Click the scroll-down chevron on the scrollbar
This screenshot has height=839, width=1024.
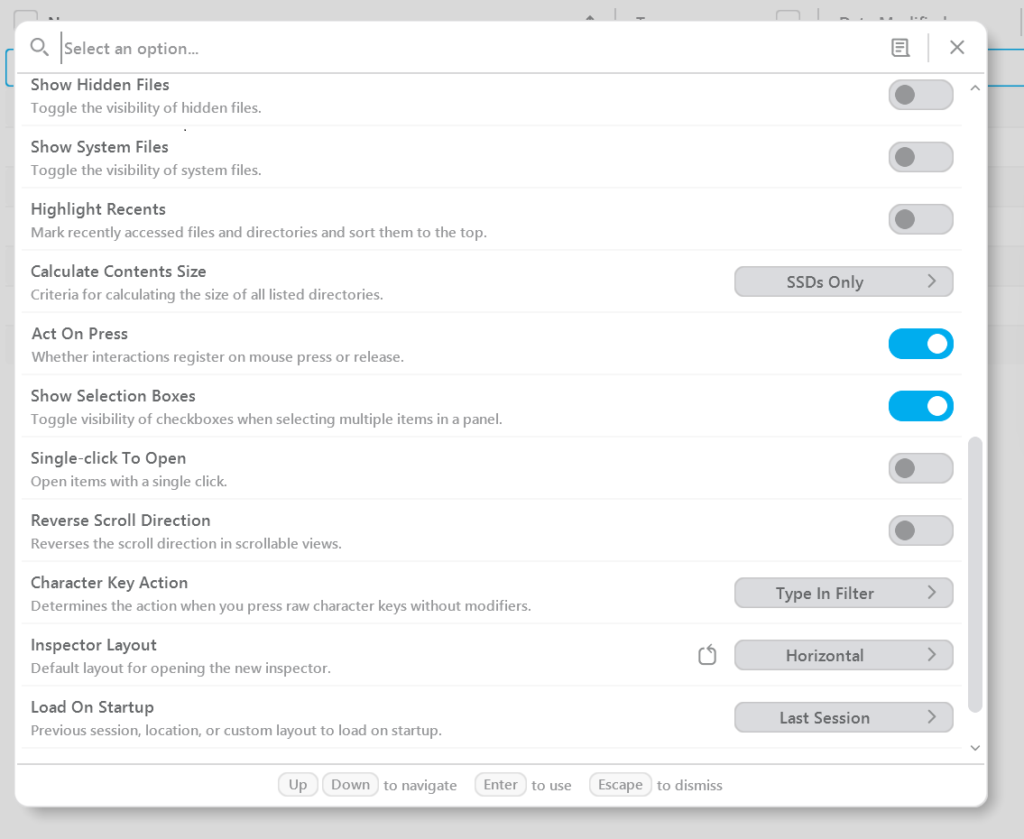point(975,747)
